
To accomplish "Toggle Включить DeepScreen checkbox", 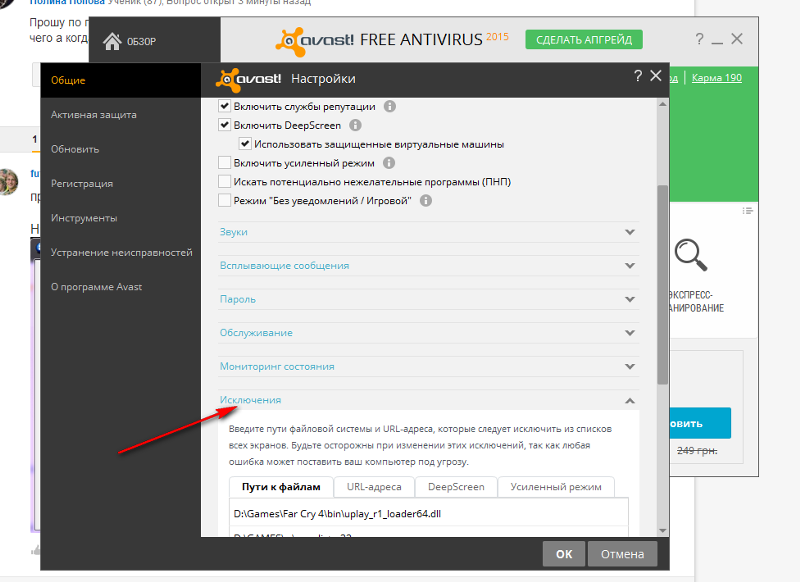I will pyautogui.click(x=224, y=125).
